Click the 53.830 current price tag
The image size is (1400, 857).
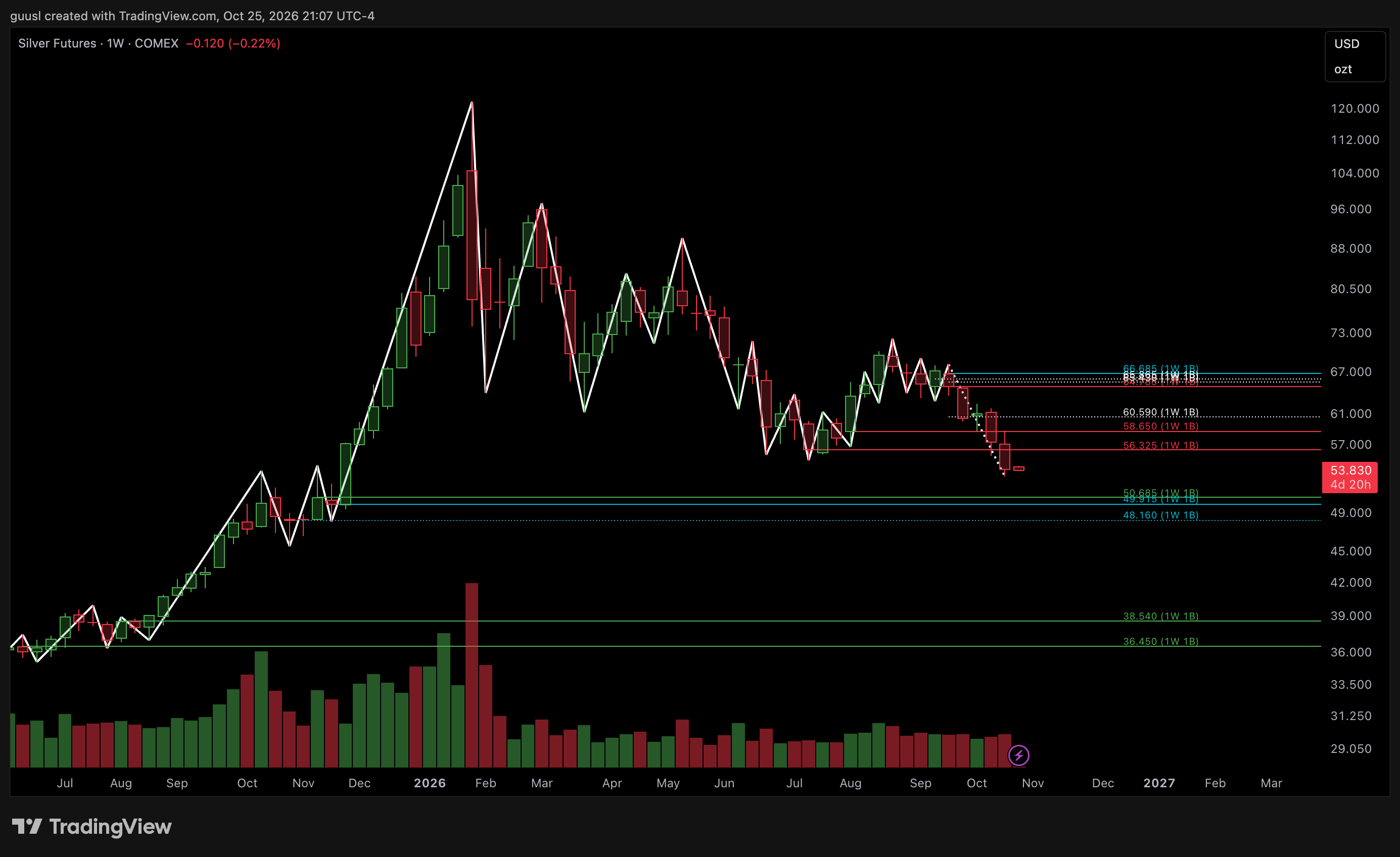1349,477
